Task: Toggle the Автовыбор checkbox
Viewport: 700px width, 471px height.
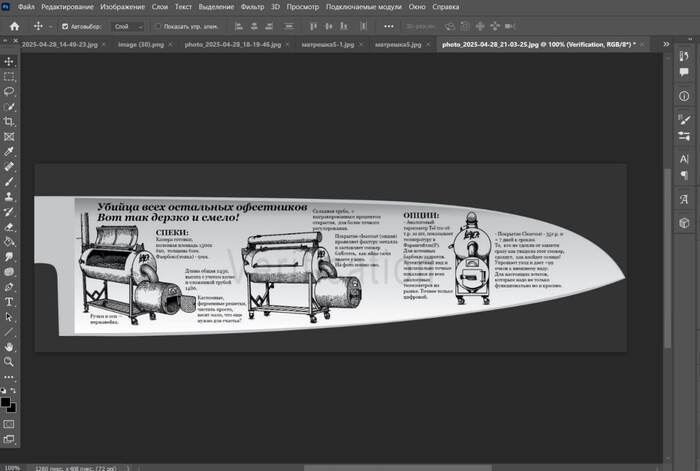Action: pos(66,26)
